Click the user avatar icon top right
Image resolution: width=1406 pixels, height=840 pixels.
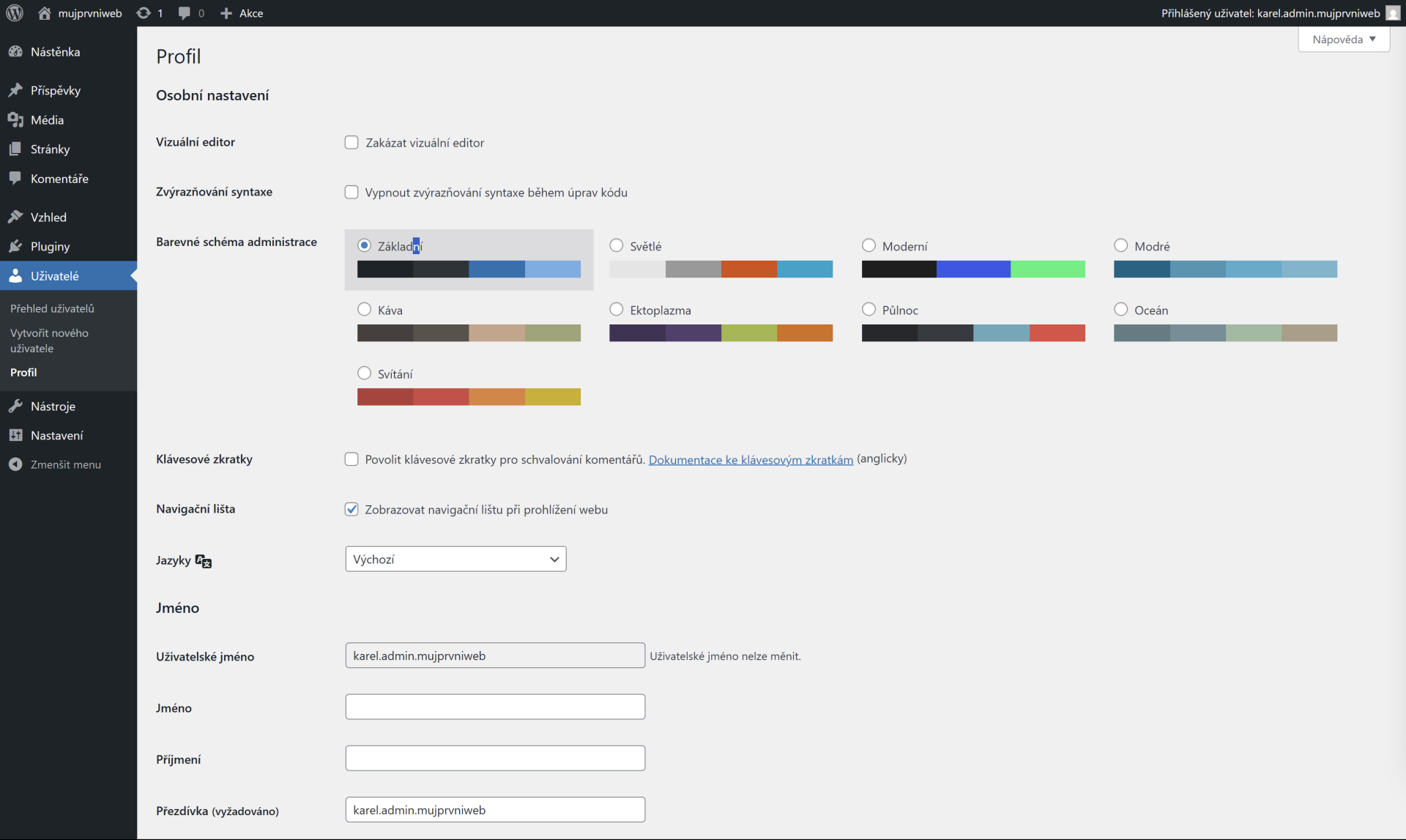point(1393,13)
